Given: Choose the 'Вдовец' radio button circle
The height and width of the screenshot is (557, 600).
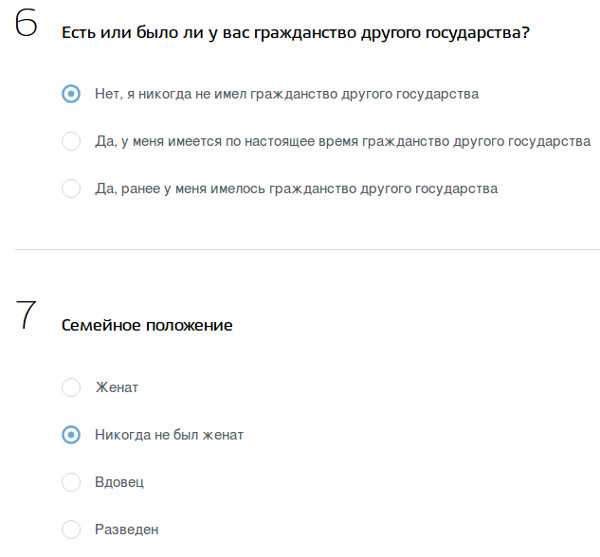Looking at the screenshot, I should 71,482.
